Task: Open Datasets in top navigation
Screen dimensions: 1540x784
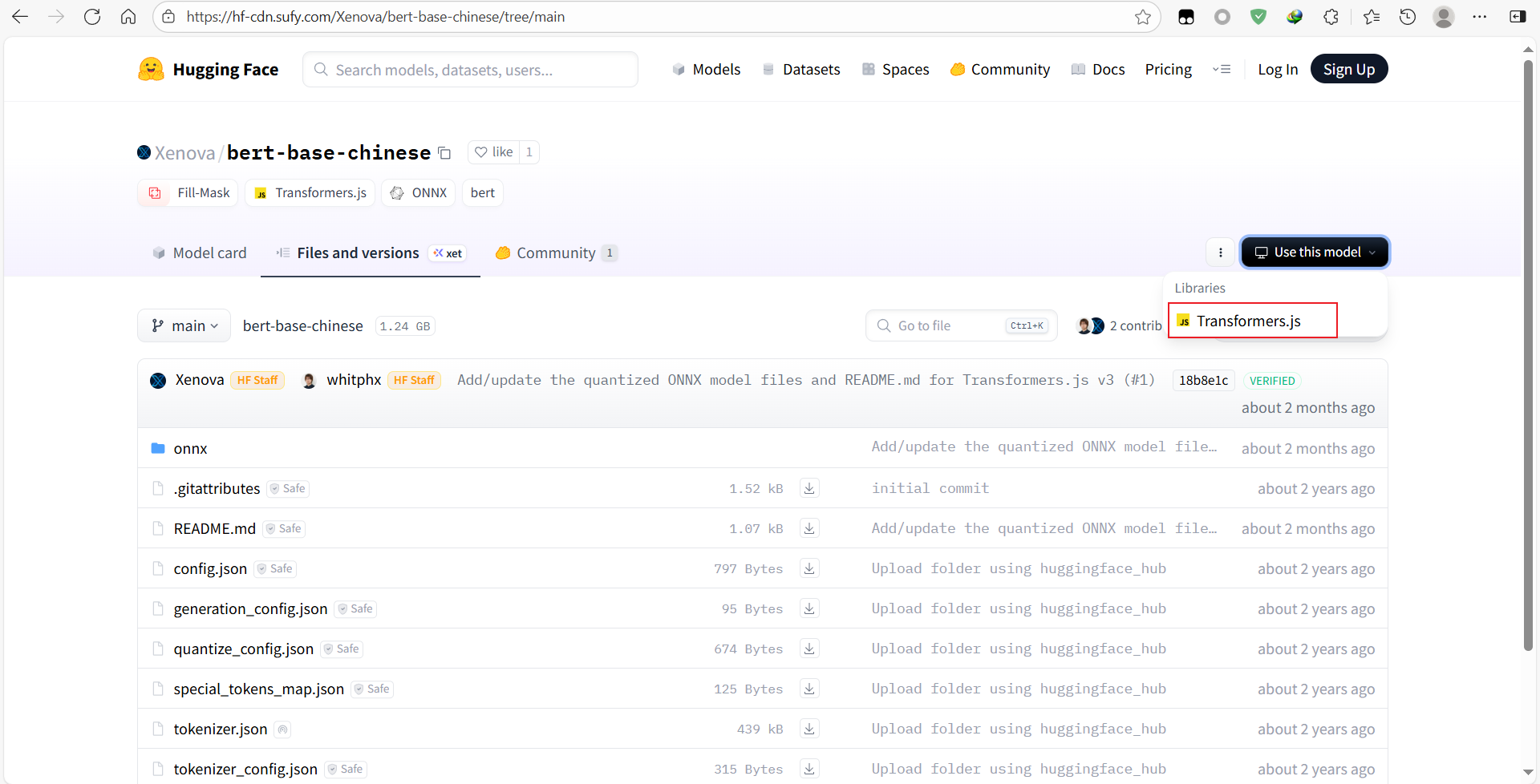Action: [x=801, y=70]
